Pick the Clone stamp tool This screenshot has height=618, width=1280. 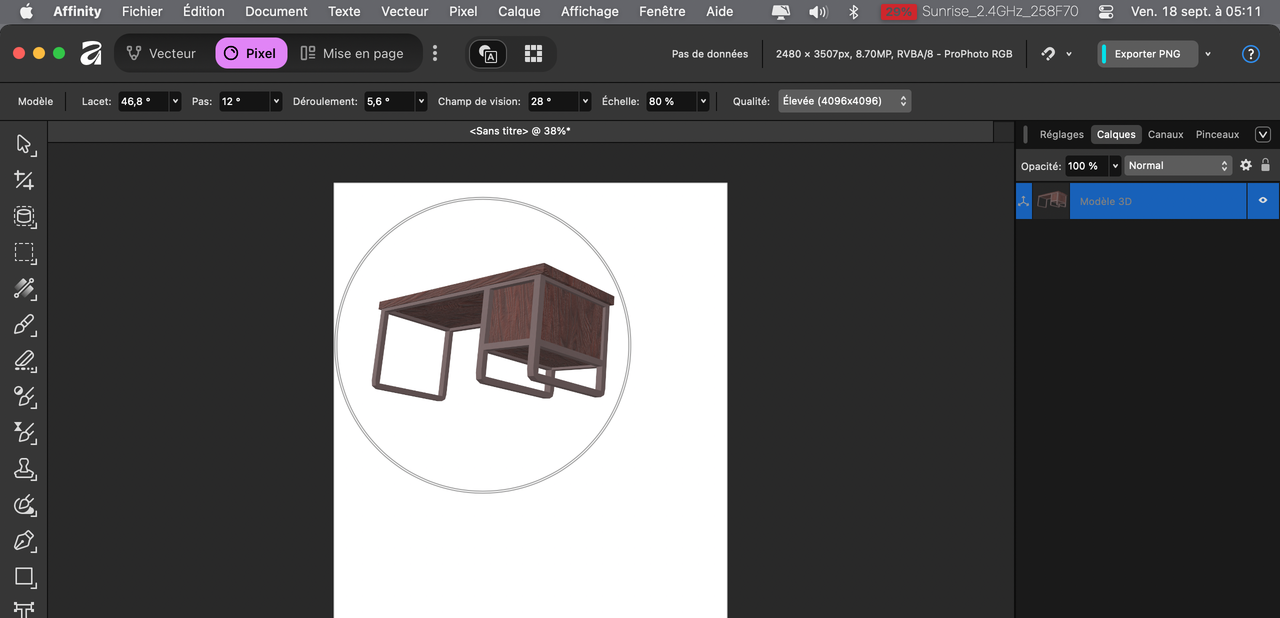coord(24,468)
